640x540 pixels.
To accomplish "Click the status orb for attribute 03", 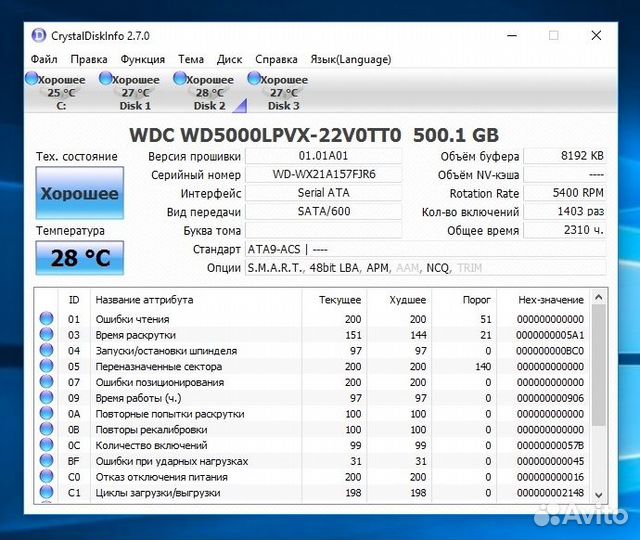I will point(47,334).
